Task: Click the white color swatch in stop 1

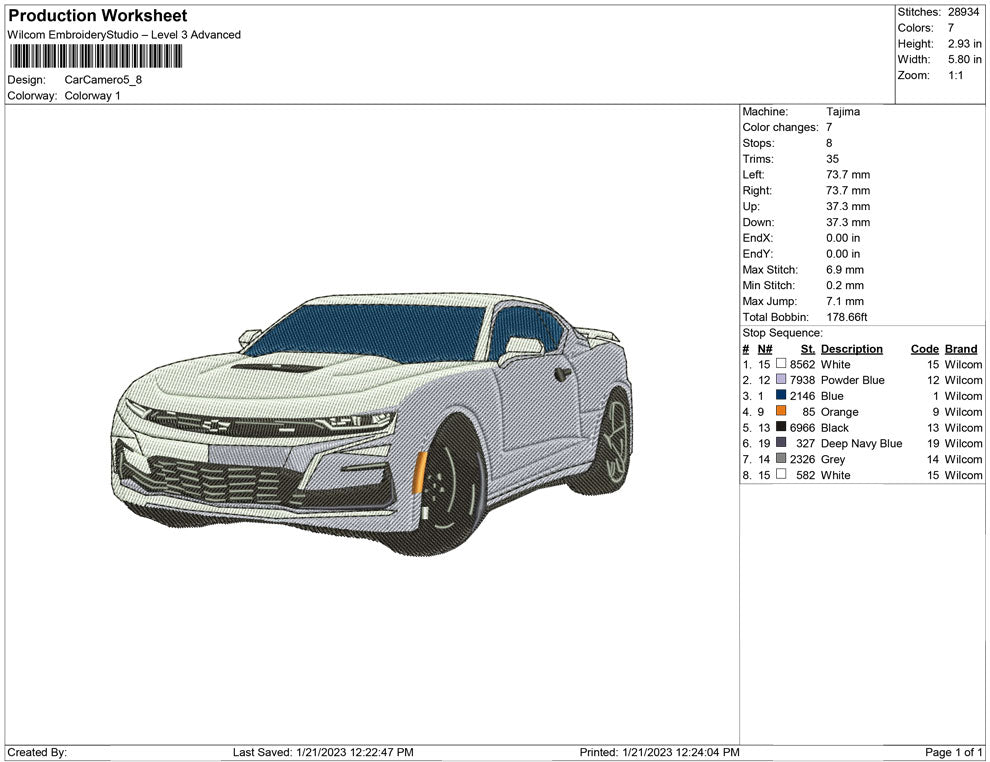Action: pyautogui.click(x=781, y=364)
